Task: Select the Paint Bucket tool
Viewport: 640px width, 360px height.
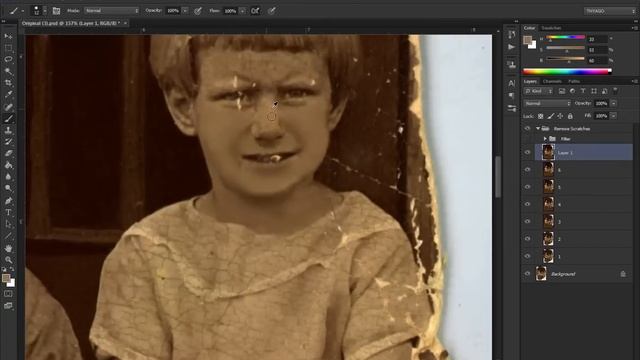Action: click(8, 165)
